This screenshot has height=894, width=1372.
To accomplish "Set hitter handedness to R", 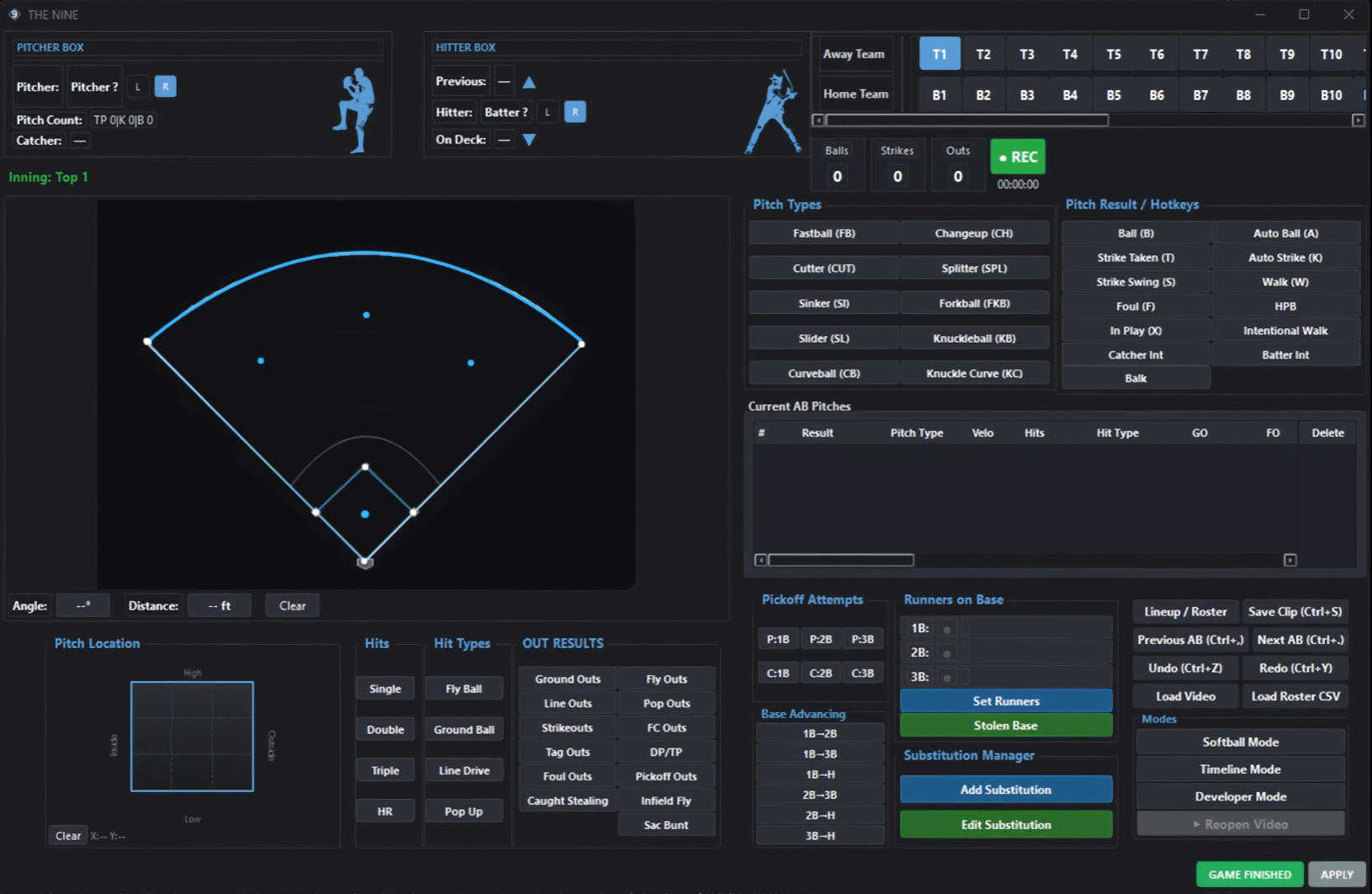I will 575,112.
